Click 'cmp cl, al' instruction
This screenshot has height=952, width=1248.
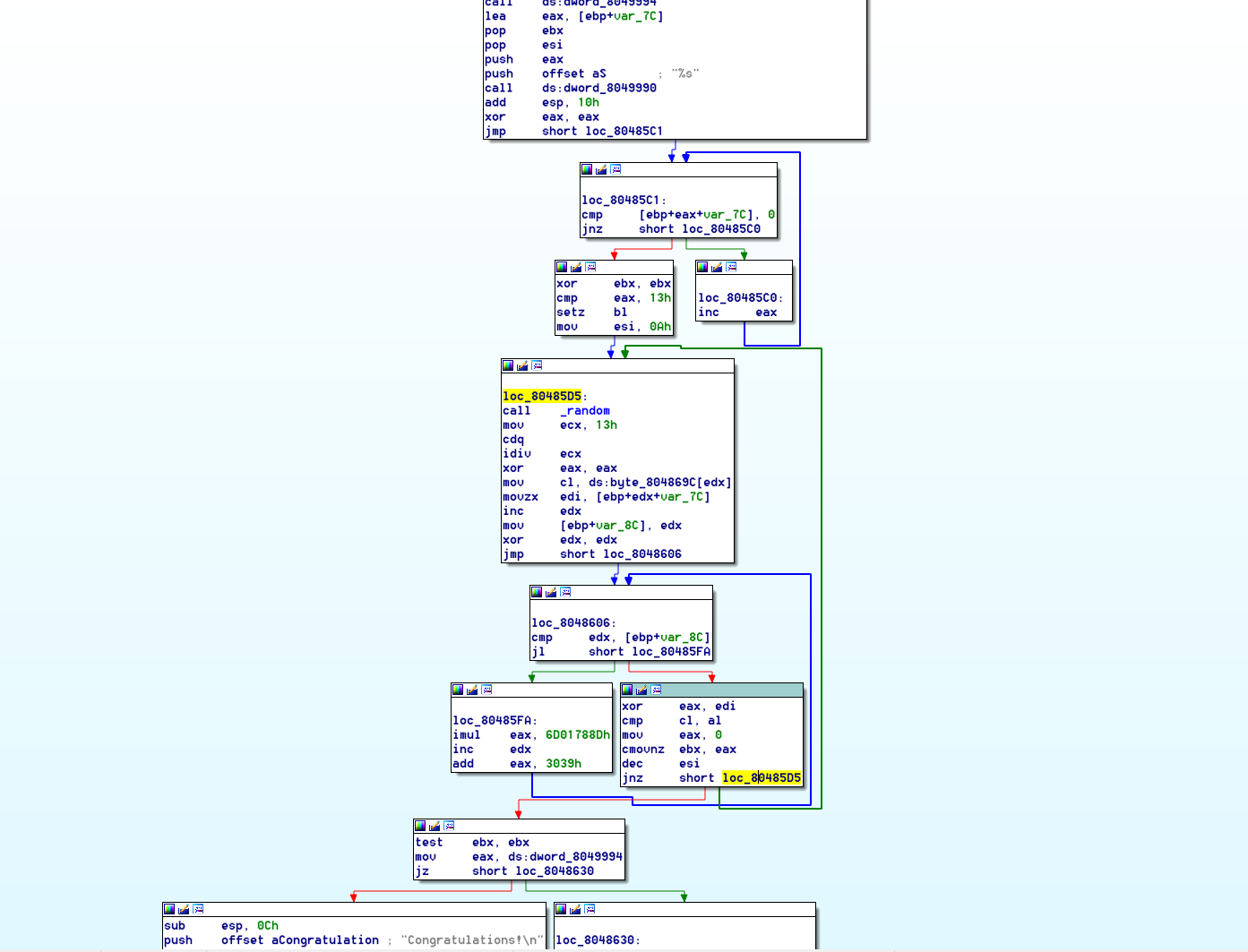pyautogui.click(x=672, y=721)
